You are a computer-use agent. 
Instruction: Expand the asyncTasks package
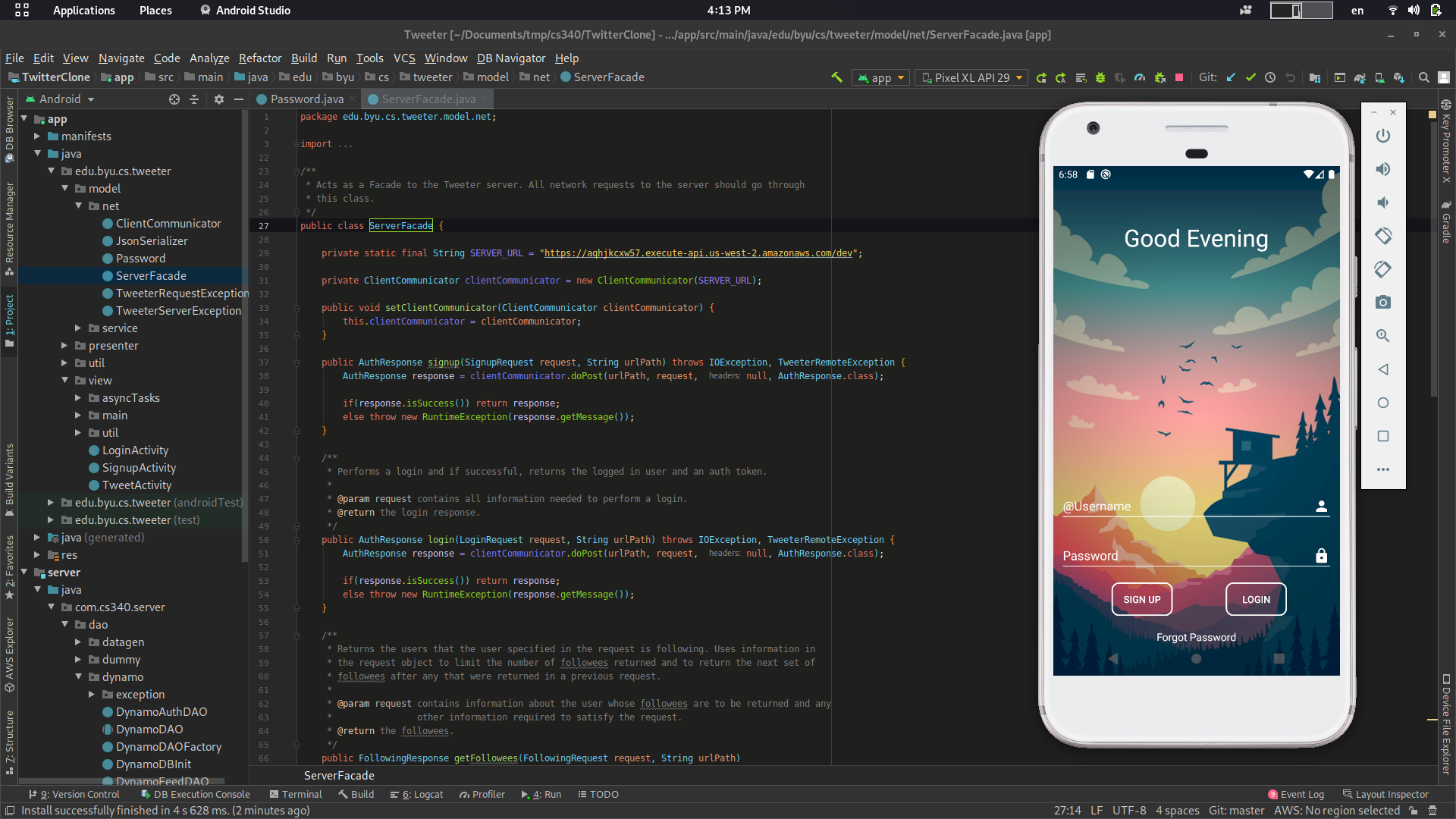pos(78,398)
